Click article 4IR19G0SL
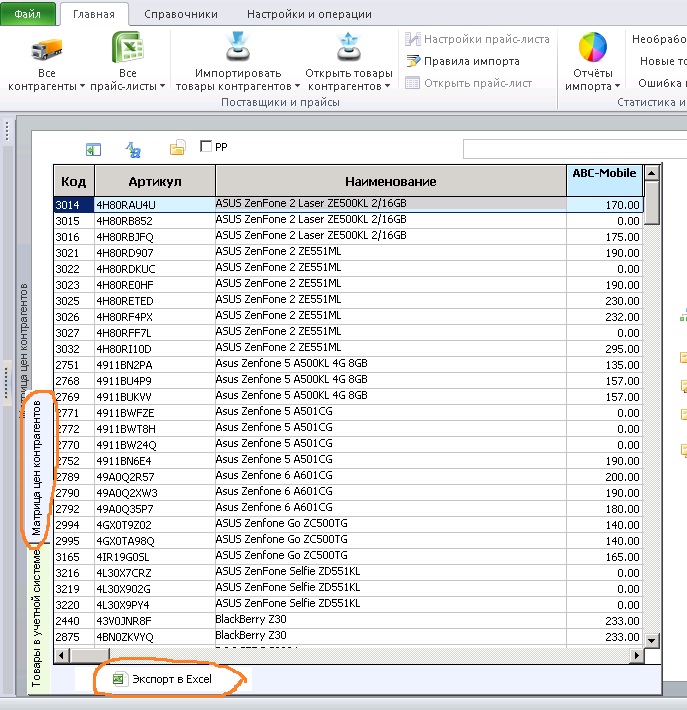Image resolution: width=687 pixels, height=710 pixels. coord(155,557)
